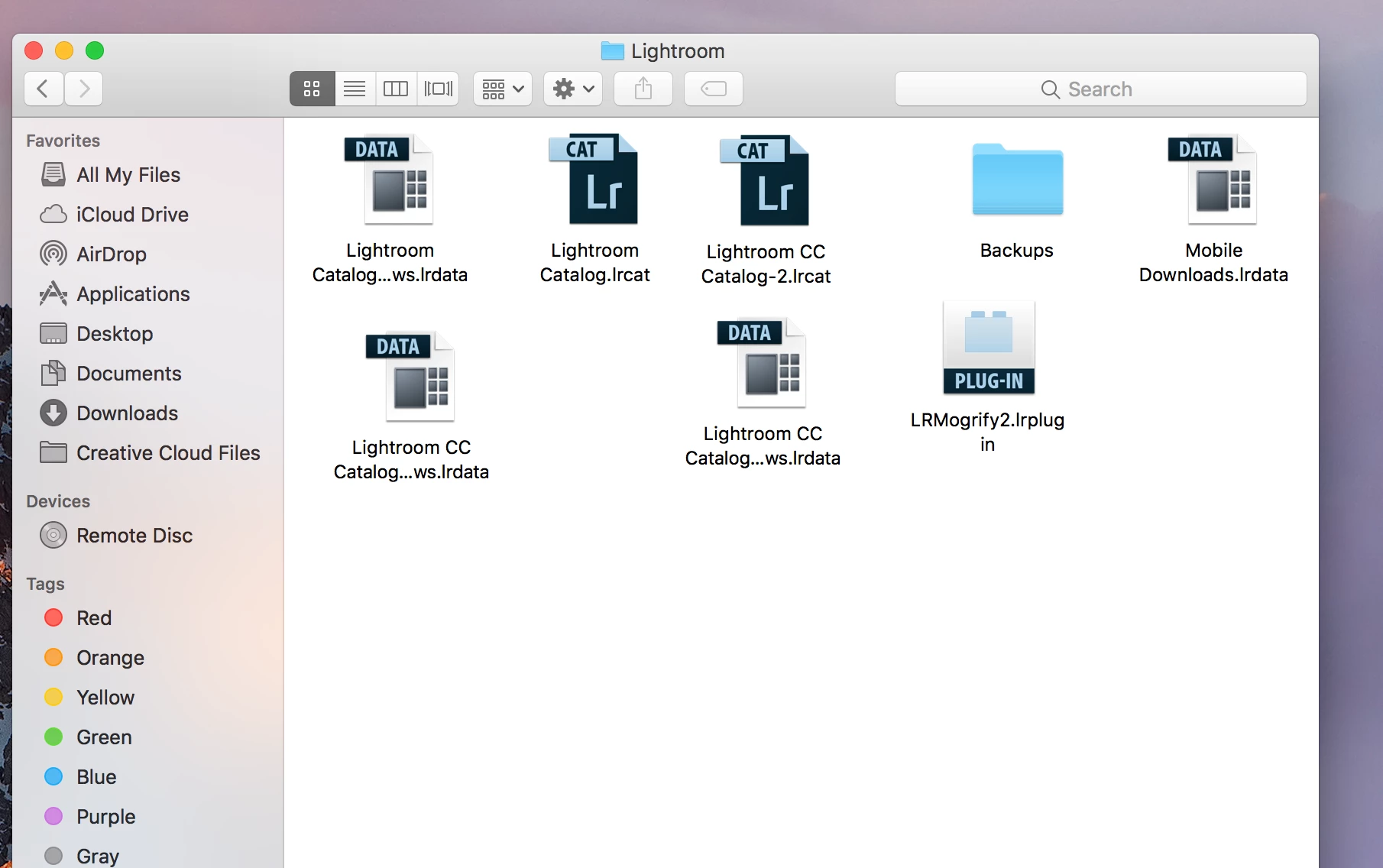
Task: Switch to column view
Action: 396,89
